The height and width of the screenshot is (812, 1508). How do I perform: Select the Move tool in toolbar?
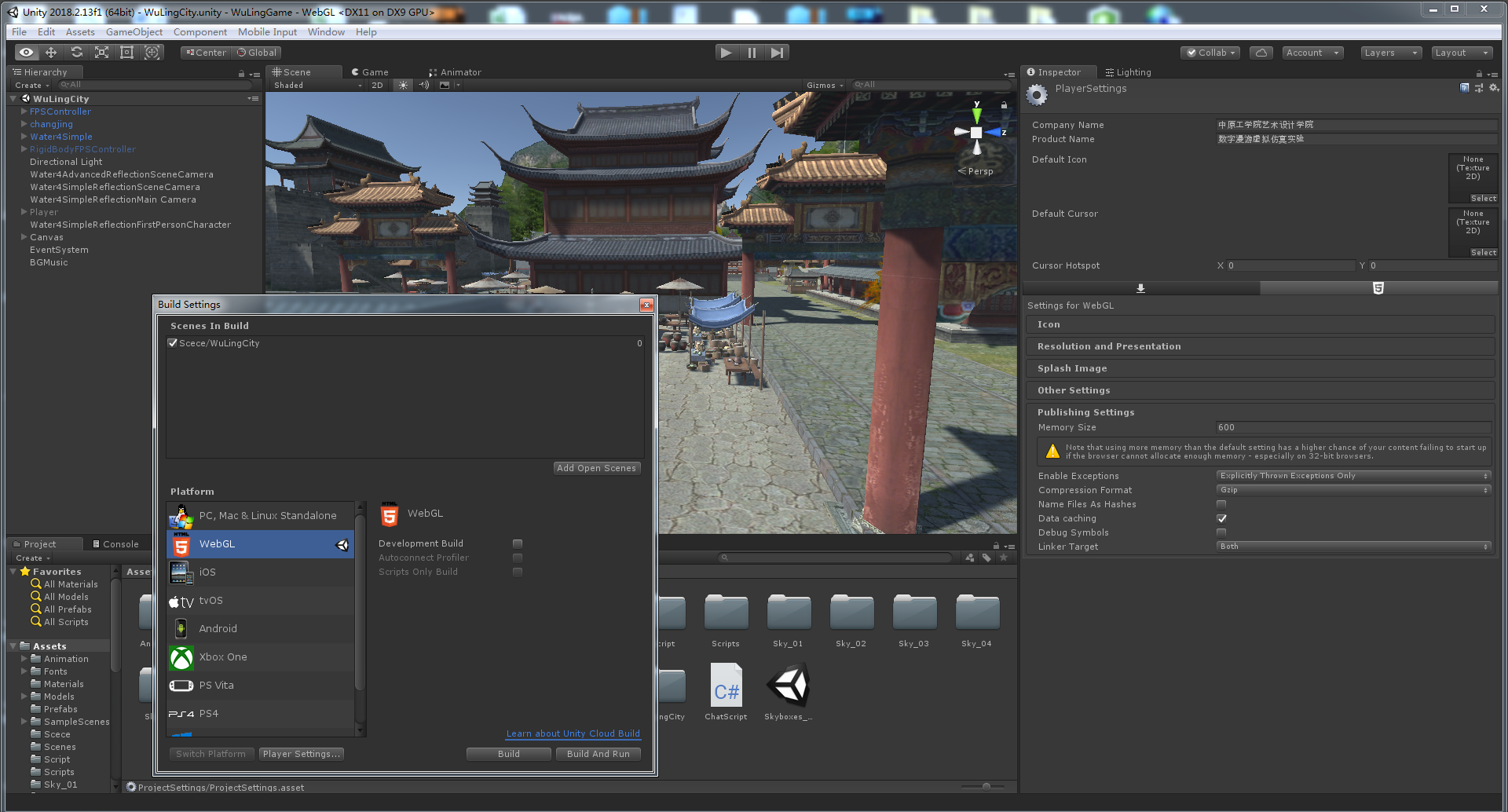click(51, 53)
